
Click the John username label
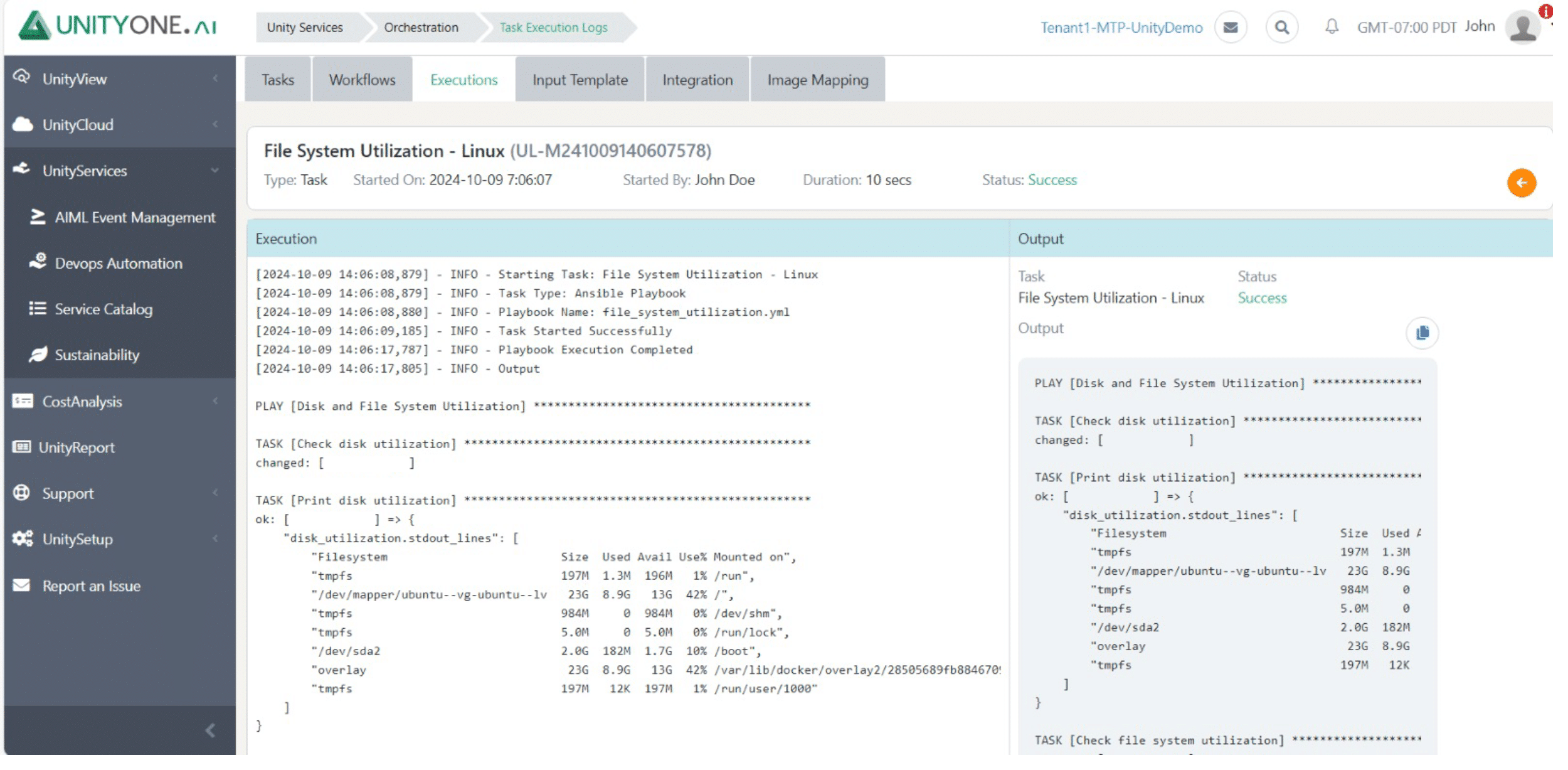click(1480, 26)
